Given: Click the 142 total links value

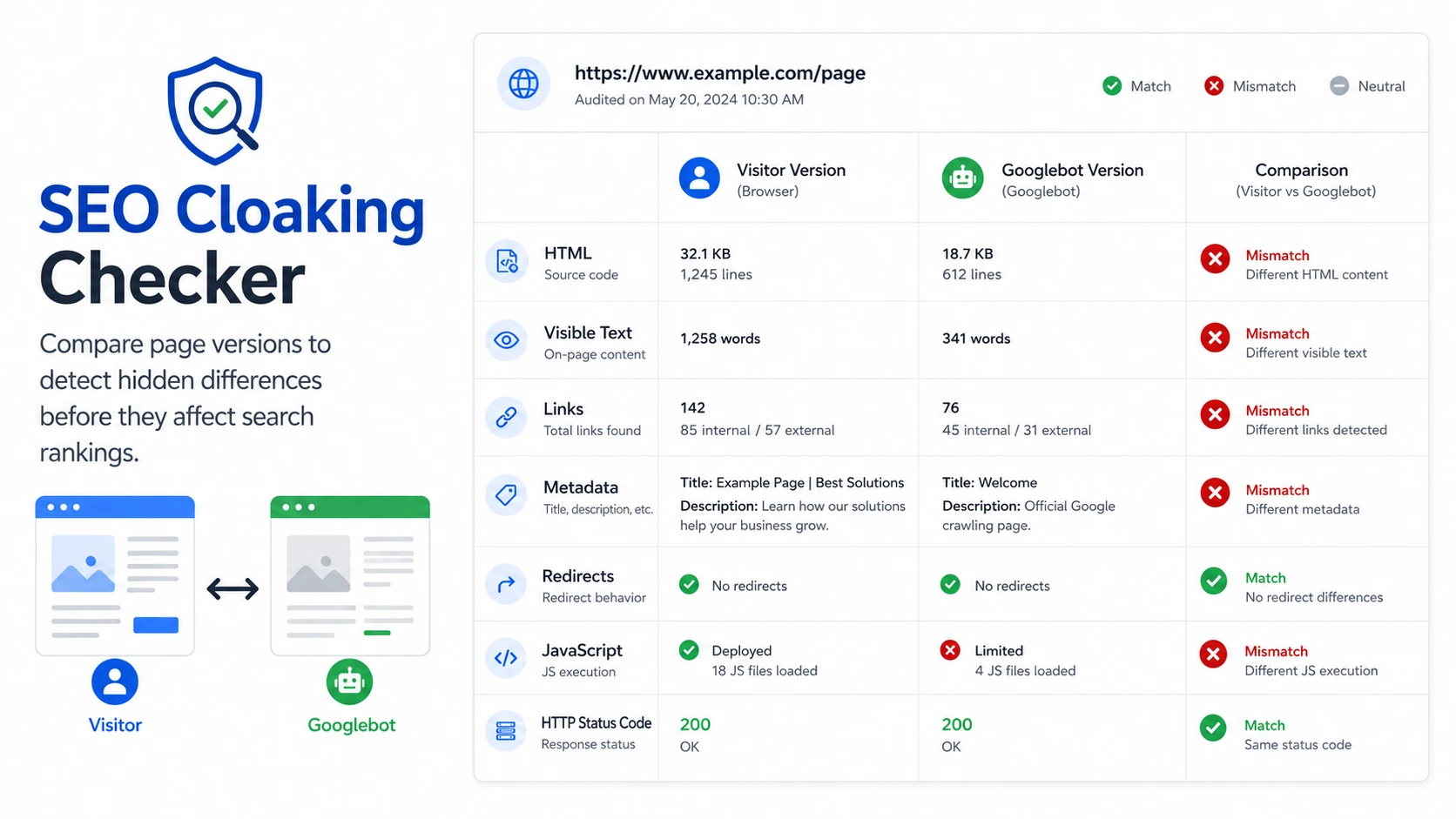Looking at the screenshot, I should [x=692, y=407].
